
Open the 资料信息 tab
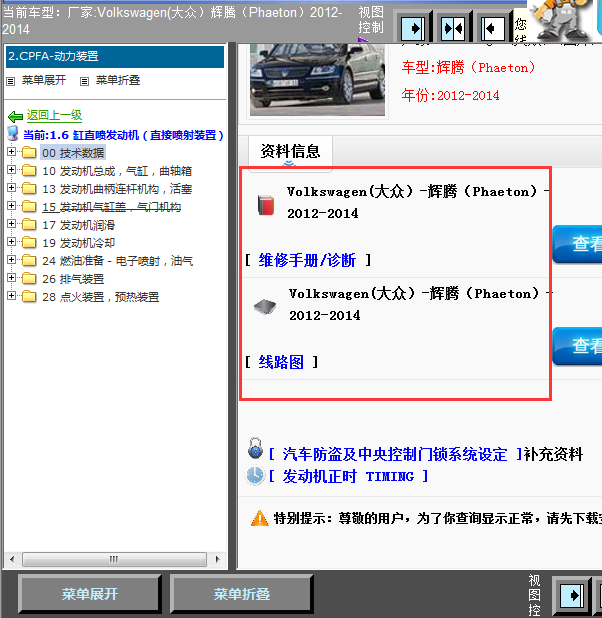tap(290, 151)
